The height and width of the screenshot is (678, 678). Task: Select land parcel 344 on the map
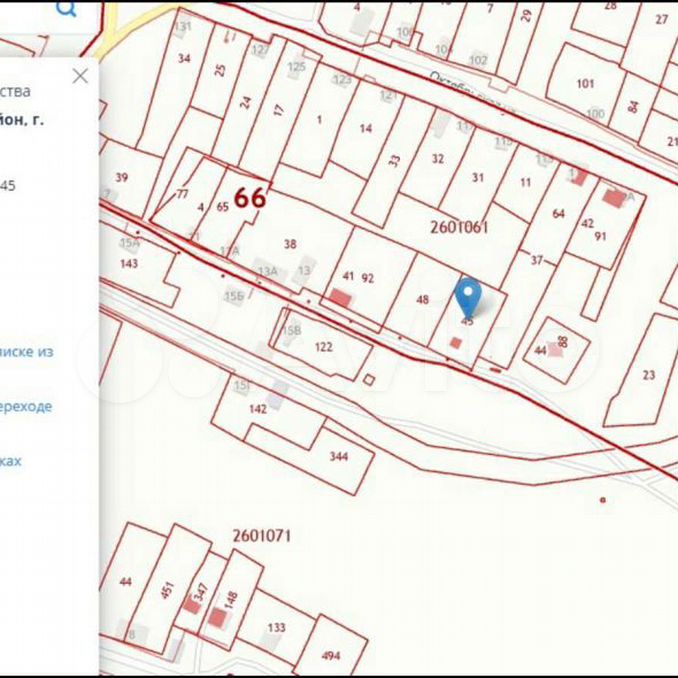tap(337, 456)
